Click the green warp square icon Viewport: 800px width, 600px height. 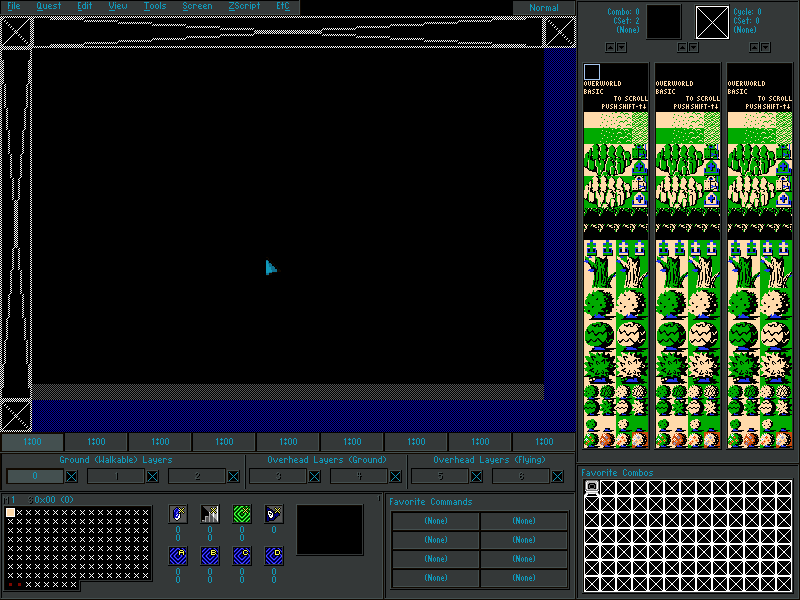241,514
